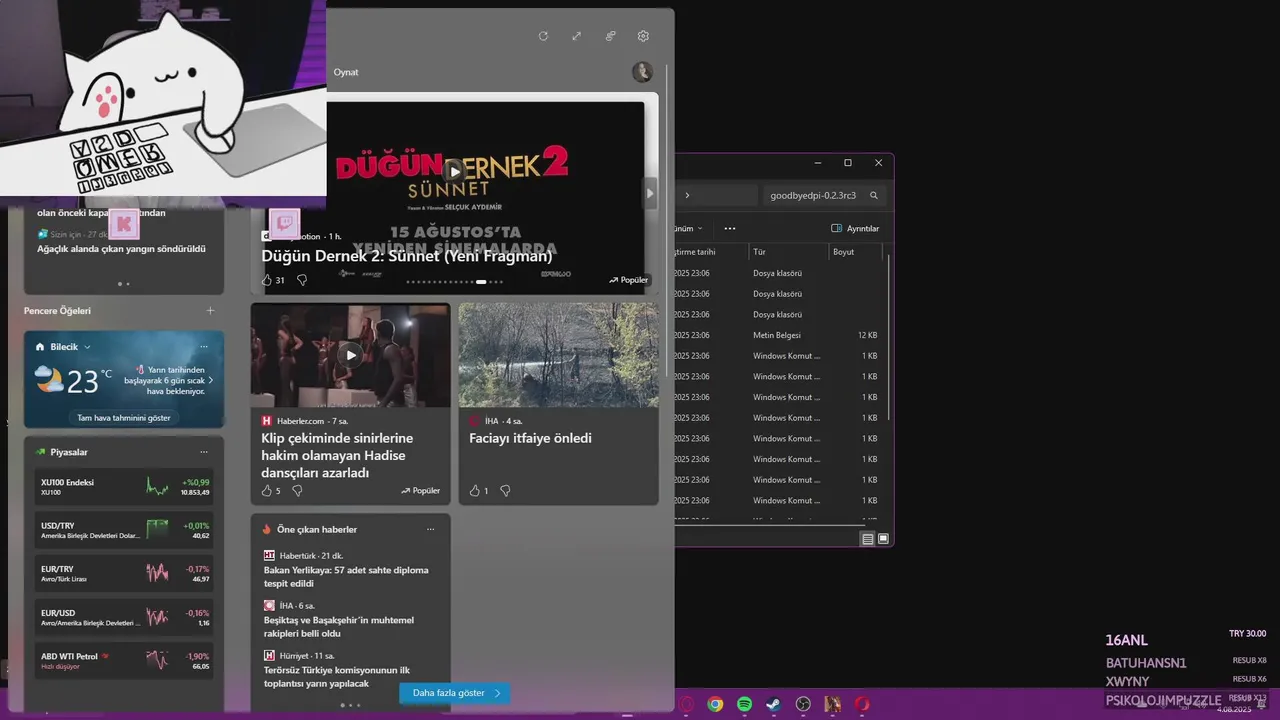This screenshot has height=720, width=1280.
Task: Open the EUR/TRY market row
Action: [x=124, y=574]
